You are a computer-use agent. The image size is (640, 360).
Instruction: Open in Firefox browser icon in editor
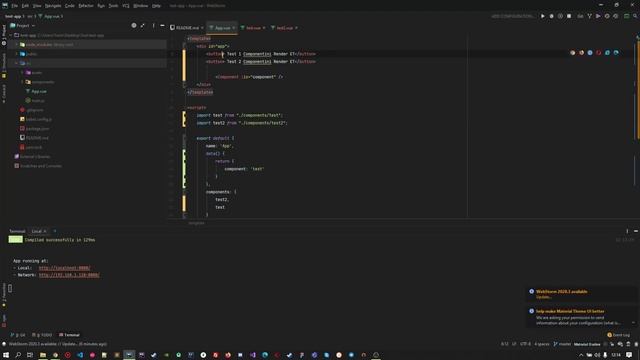pos(581,53)
